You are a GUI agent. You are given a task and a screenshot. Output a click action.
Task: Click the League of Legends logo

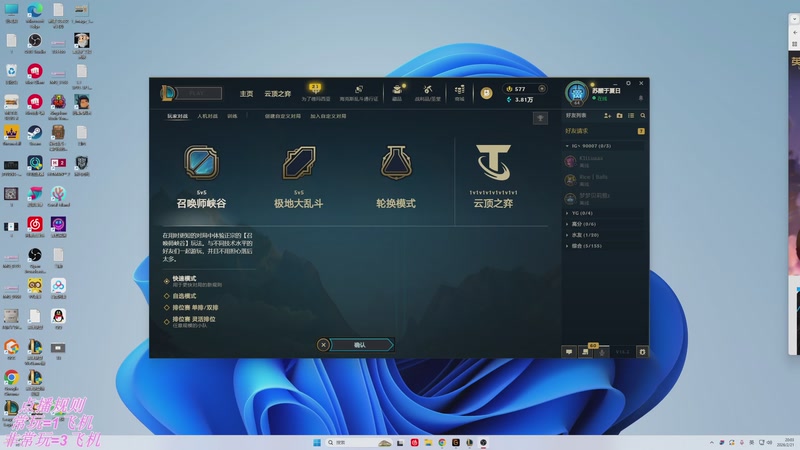[167, 93]
